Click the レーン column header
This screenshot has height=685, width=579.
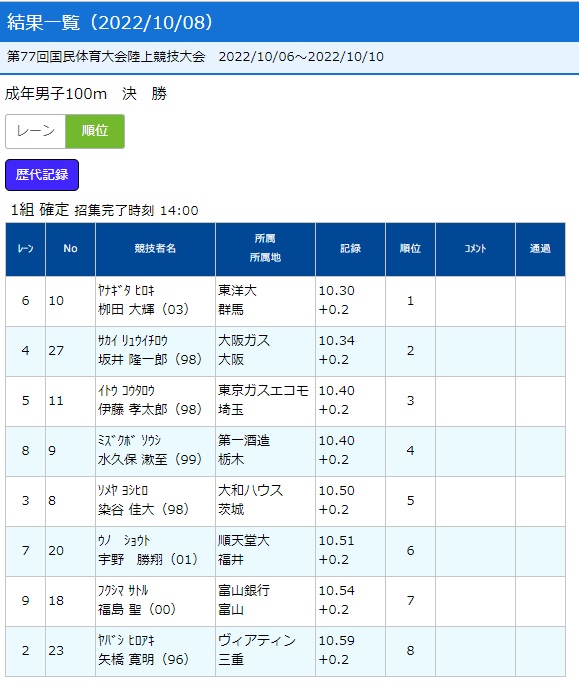(25, 249)
